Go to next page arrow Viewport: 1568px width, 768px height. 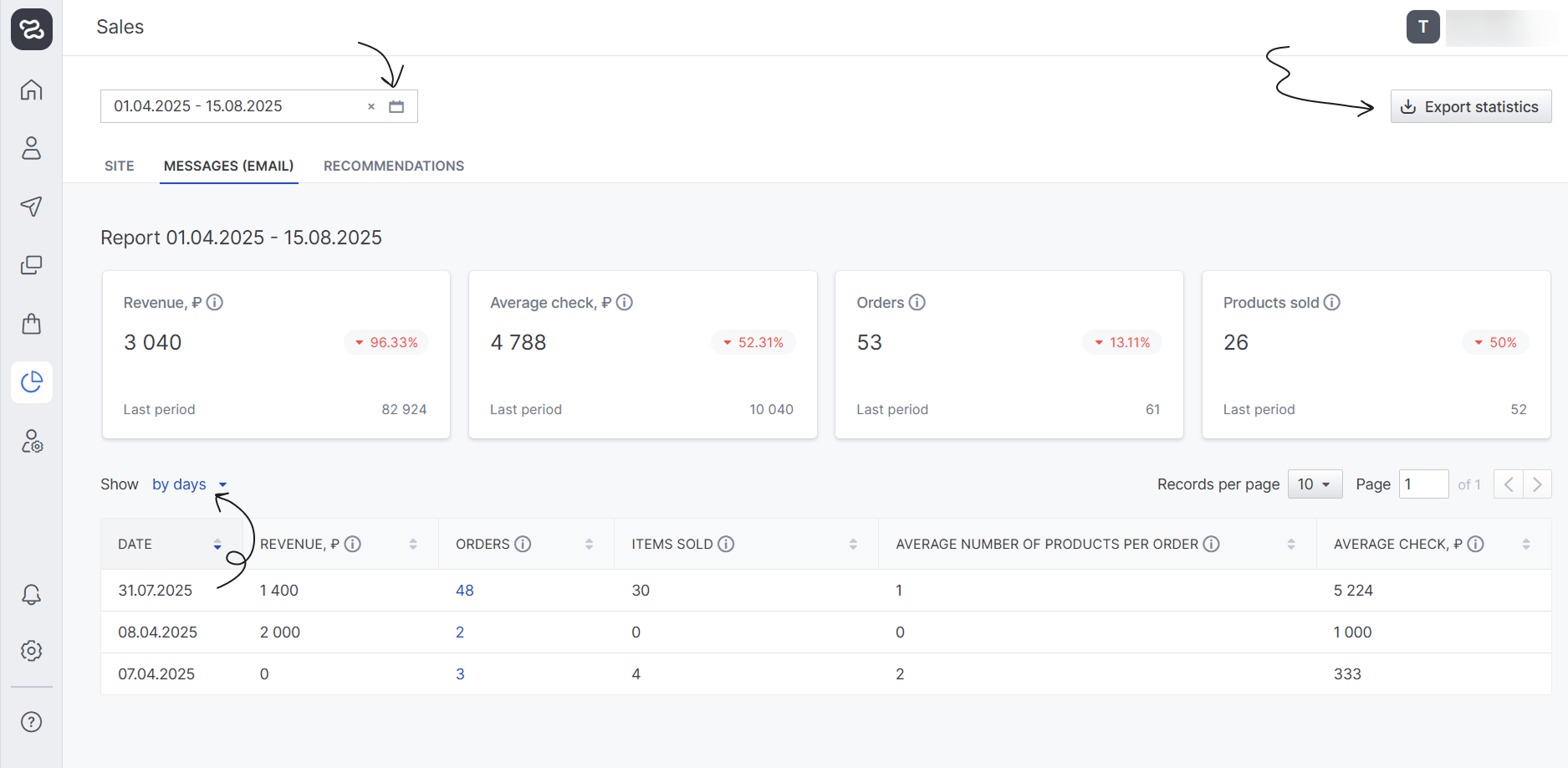coord(1537,484)
